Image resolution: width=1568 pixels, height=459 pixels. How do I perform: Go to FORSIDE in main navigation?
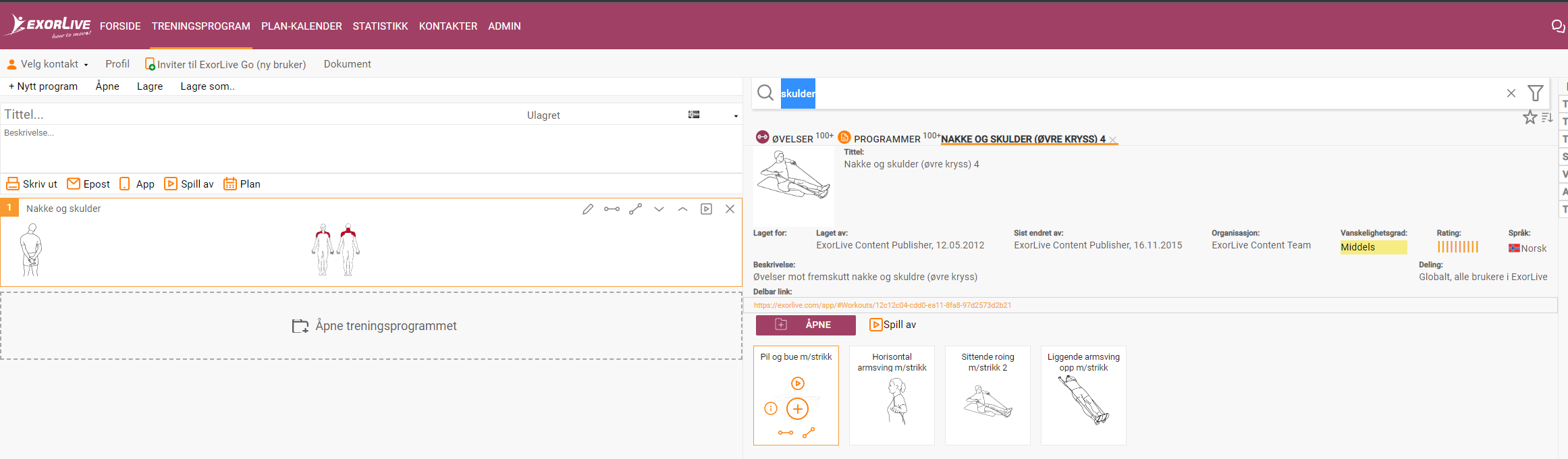click(120, 26)
